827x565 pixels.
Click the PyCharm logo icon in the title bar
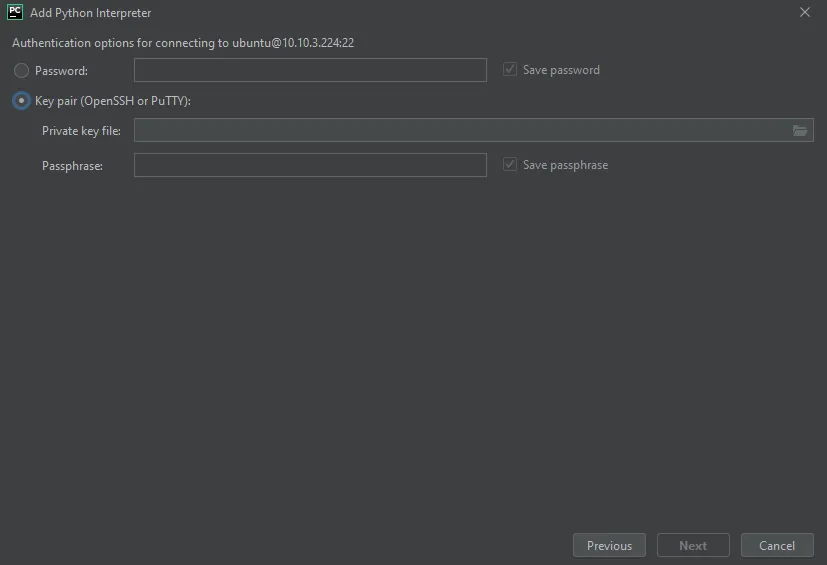tap(15, 12)
